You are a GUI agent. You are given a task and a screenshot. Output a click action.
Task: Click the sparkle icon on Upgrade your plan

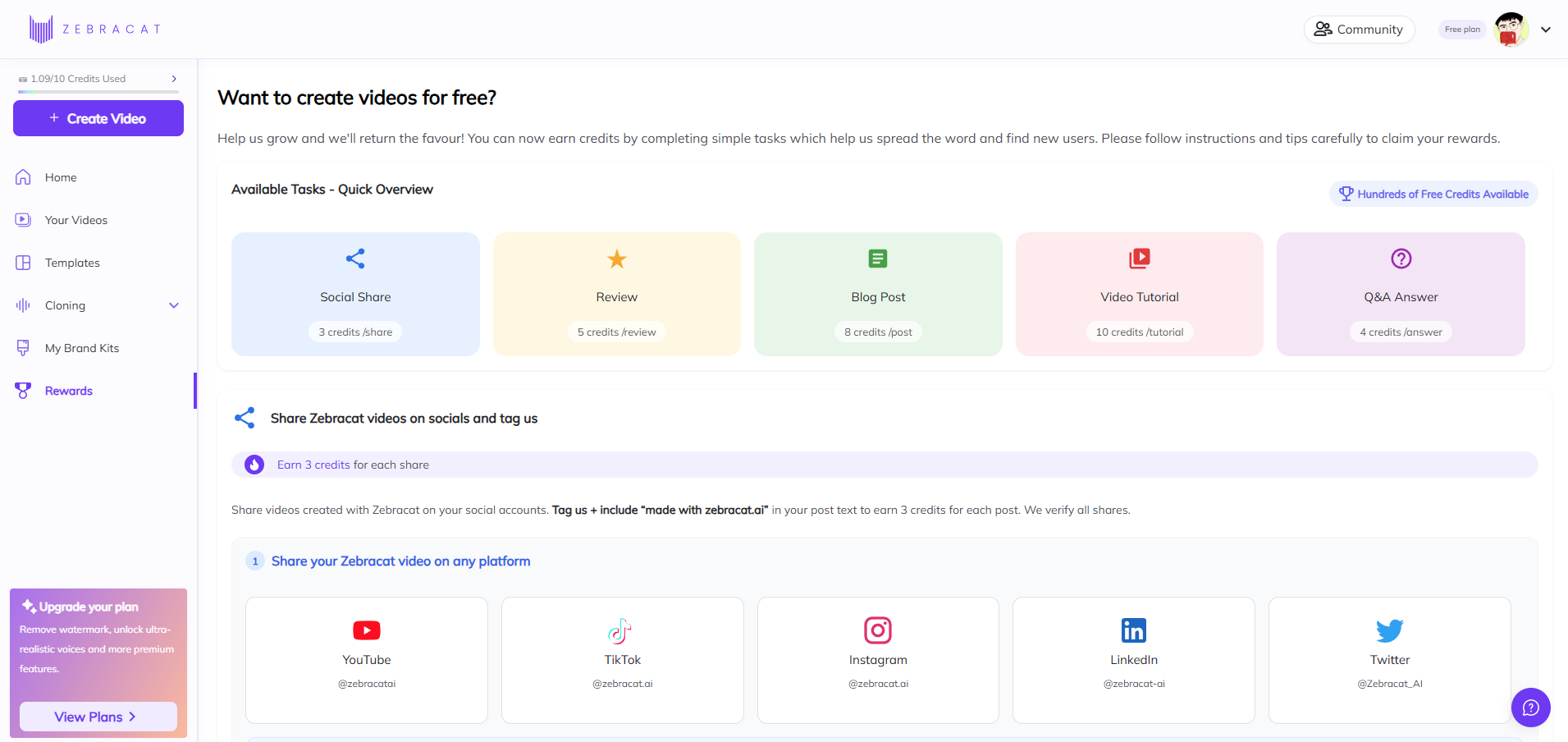point(29,607)
